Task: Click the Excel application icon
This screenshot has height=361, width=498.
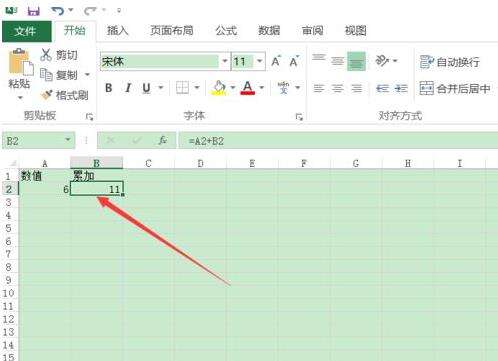Action: point(12,11)
